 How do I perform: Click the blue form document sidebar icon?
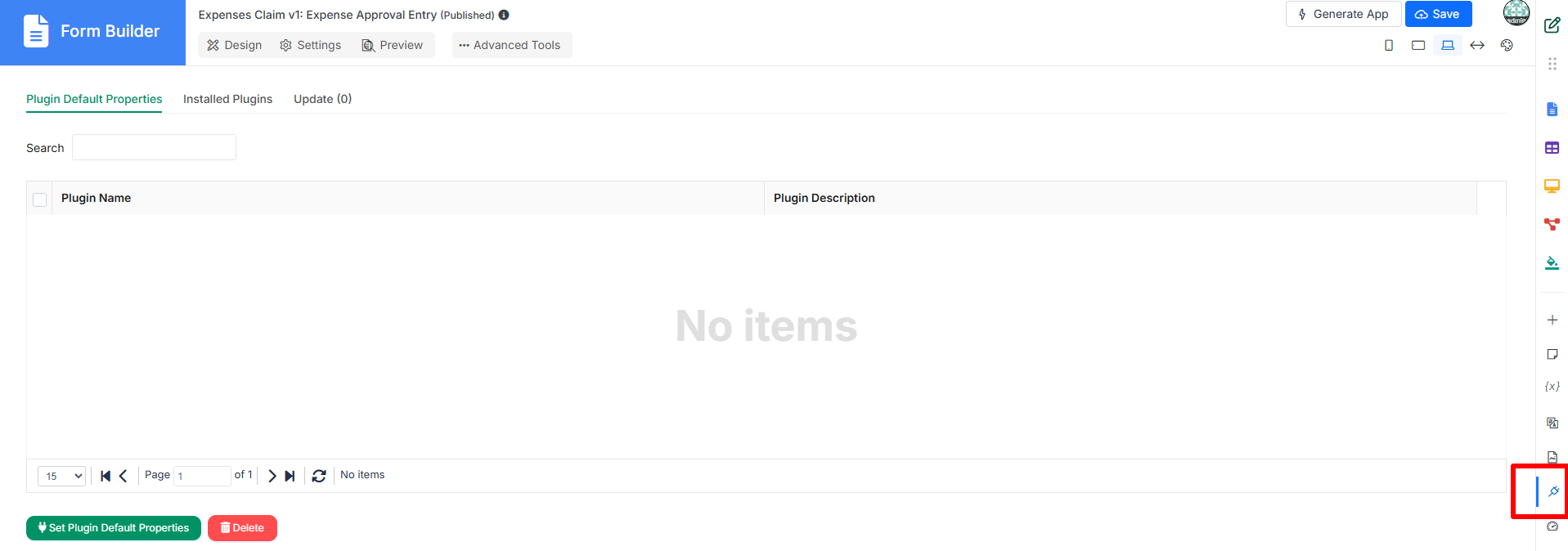[1552, 110]
